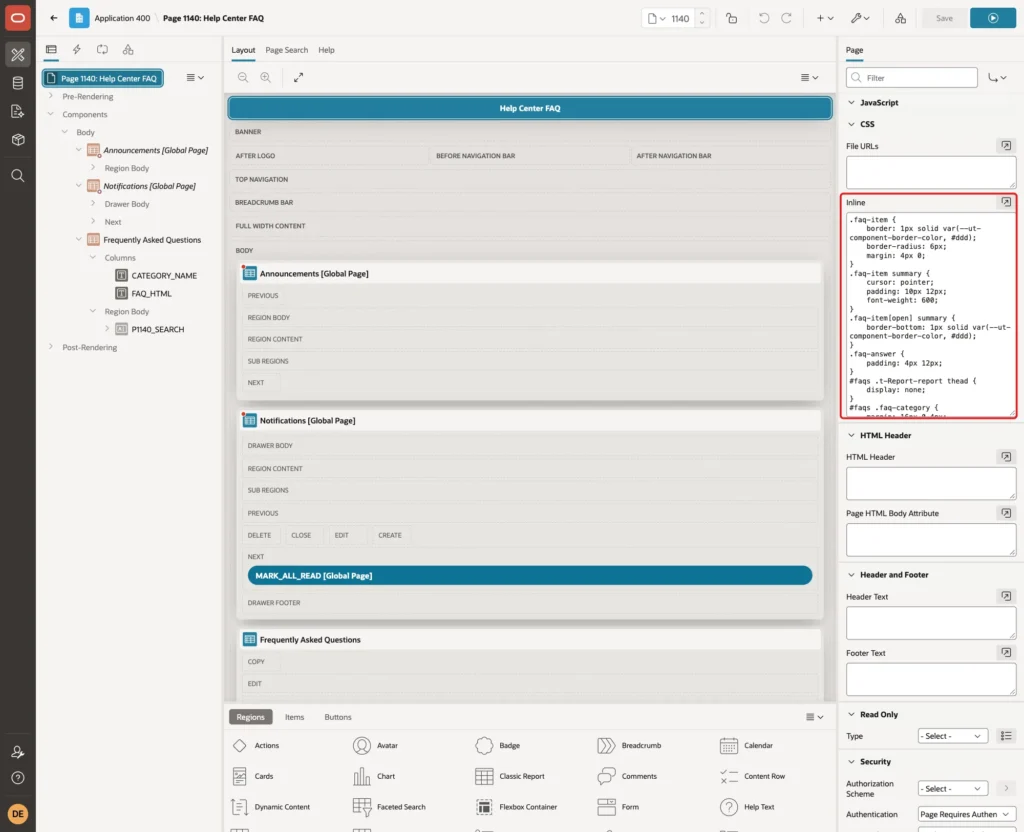
Task: Open editor for HTML Header field
Action: tap(1006, 456)
